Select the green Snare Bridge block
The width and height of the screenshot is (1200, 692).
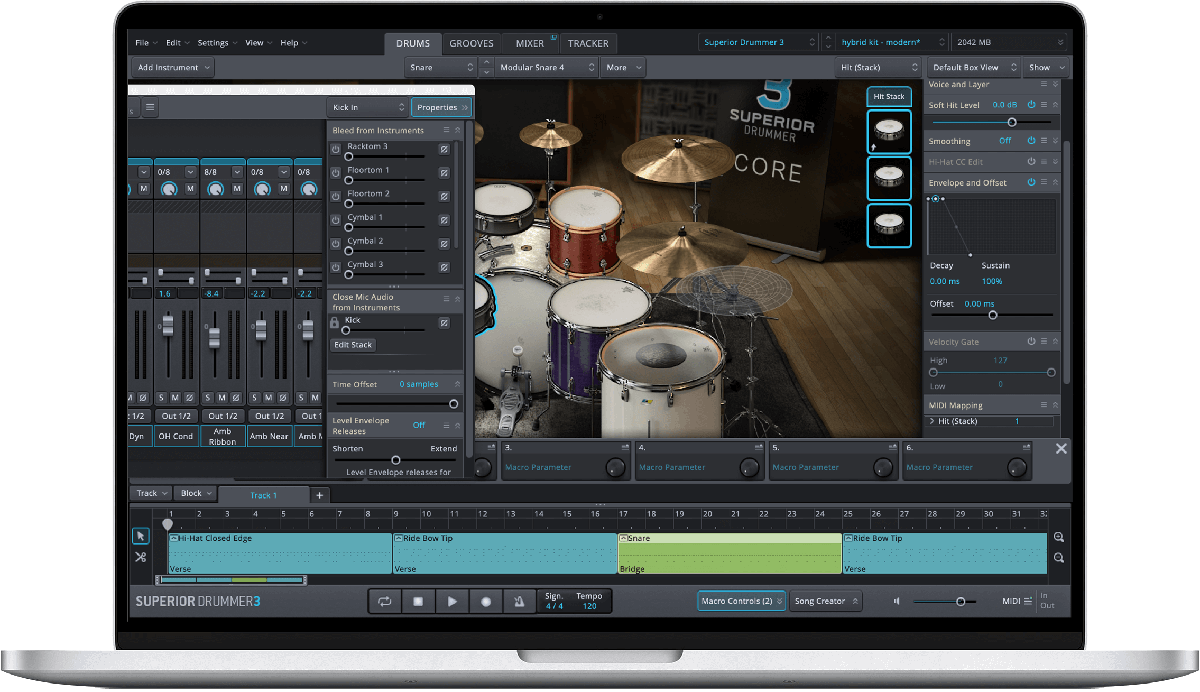coord(730,553)
